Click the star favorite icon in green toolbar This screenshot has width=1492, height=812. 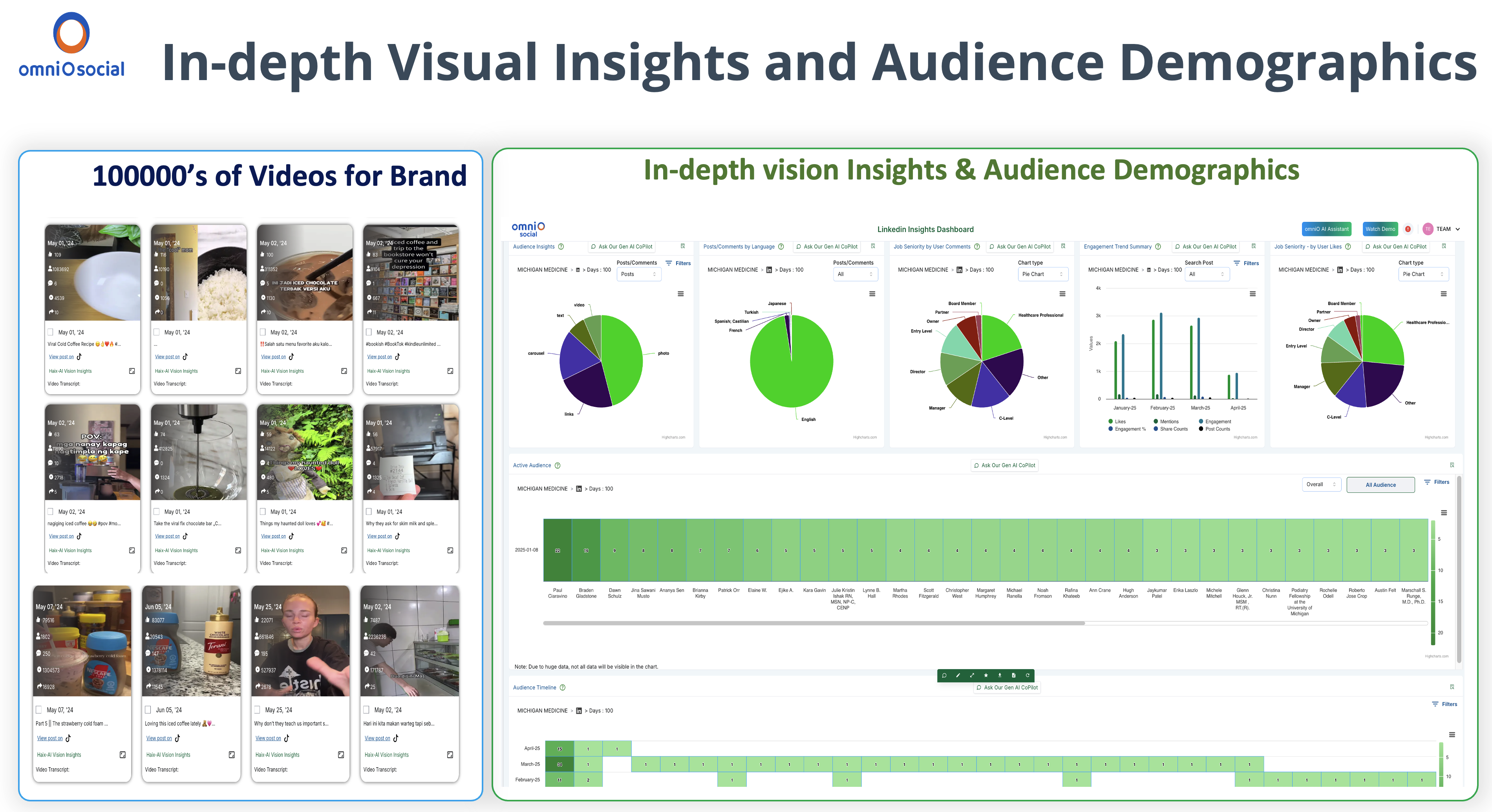pyautogui.click(x=986, y=675)
